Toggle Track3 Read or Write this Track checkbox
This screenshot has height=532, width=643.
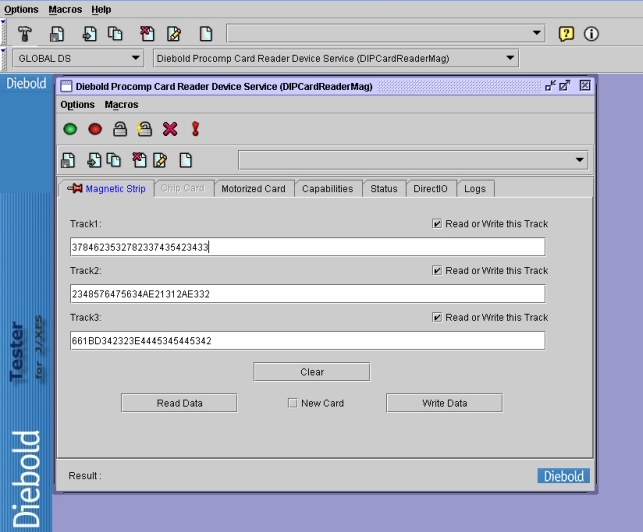click(437, 317)
